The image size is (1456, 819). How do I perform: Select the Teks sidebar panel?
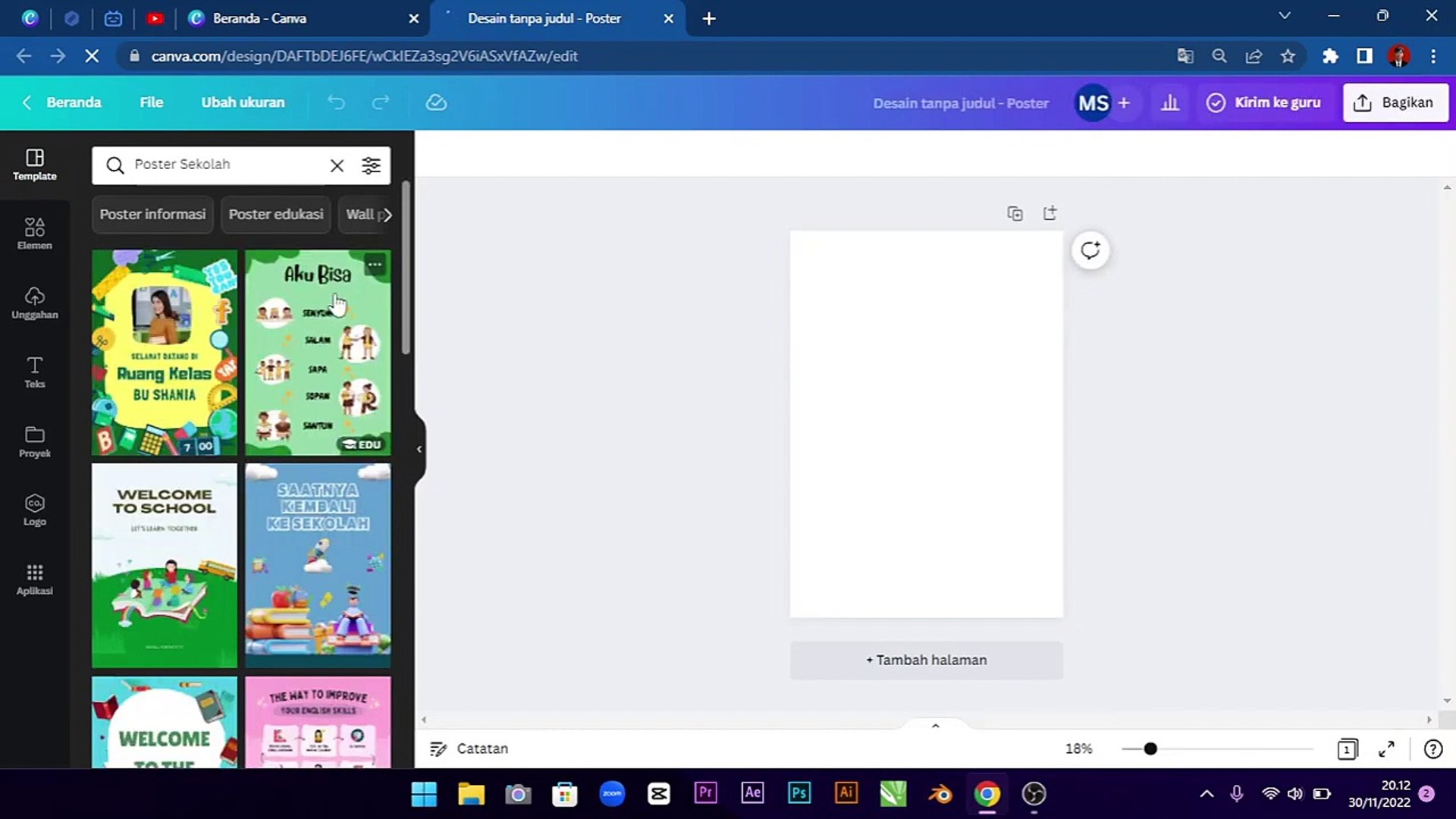[34, 372]
